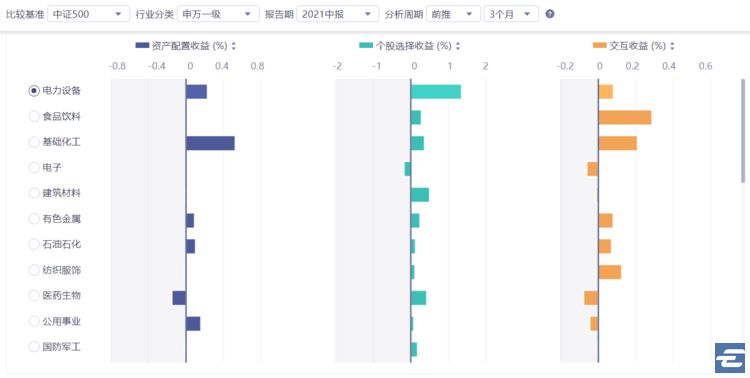
Task: Select the 食品饮料 radio button
Action: point(34,116)
